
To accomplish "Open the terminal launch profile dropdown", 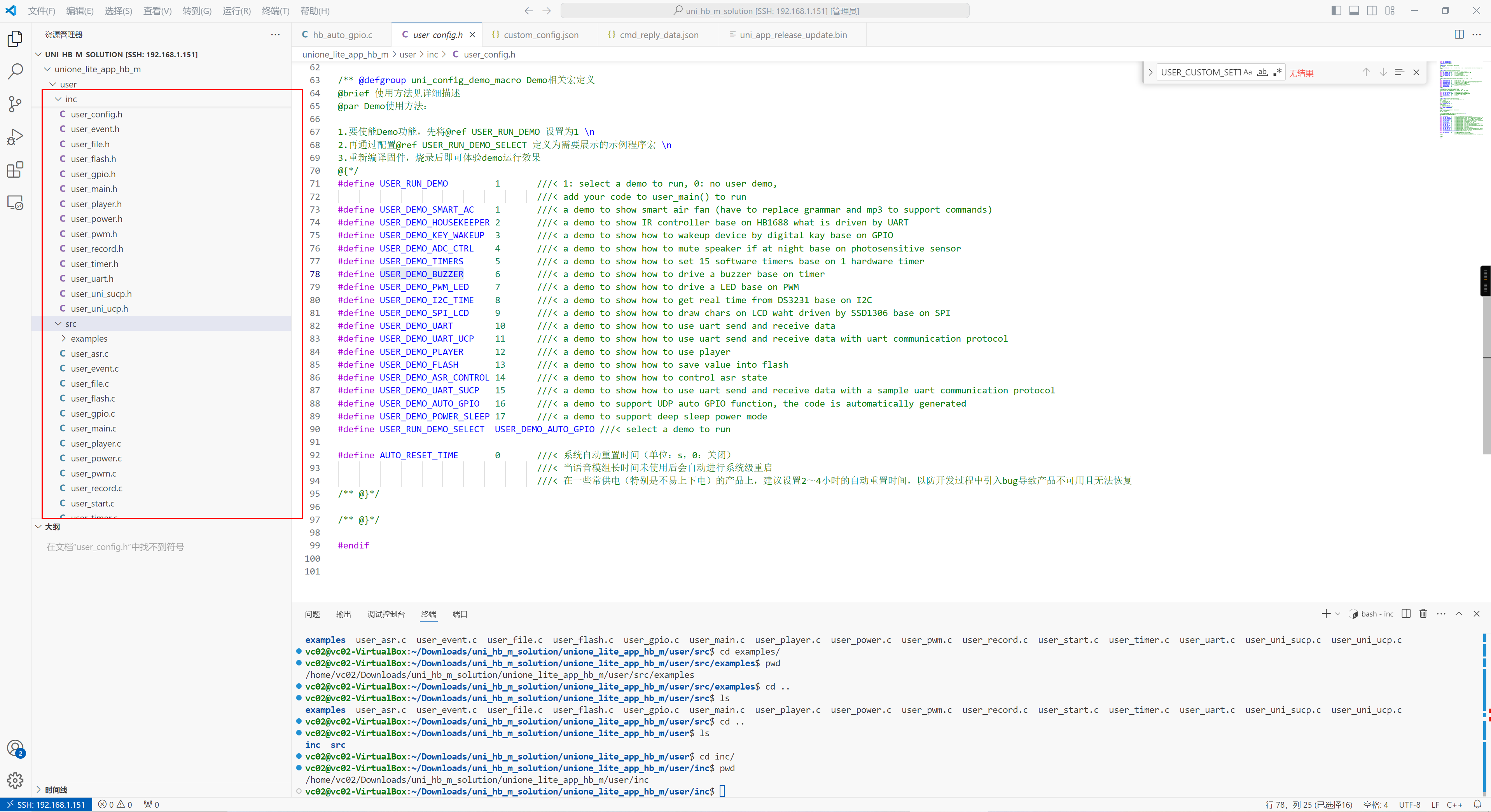I will click(x=1337, y=613).
